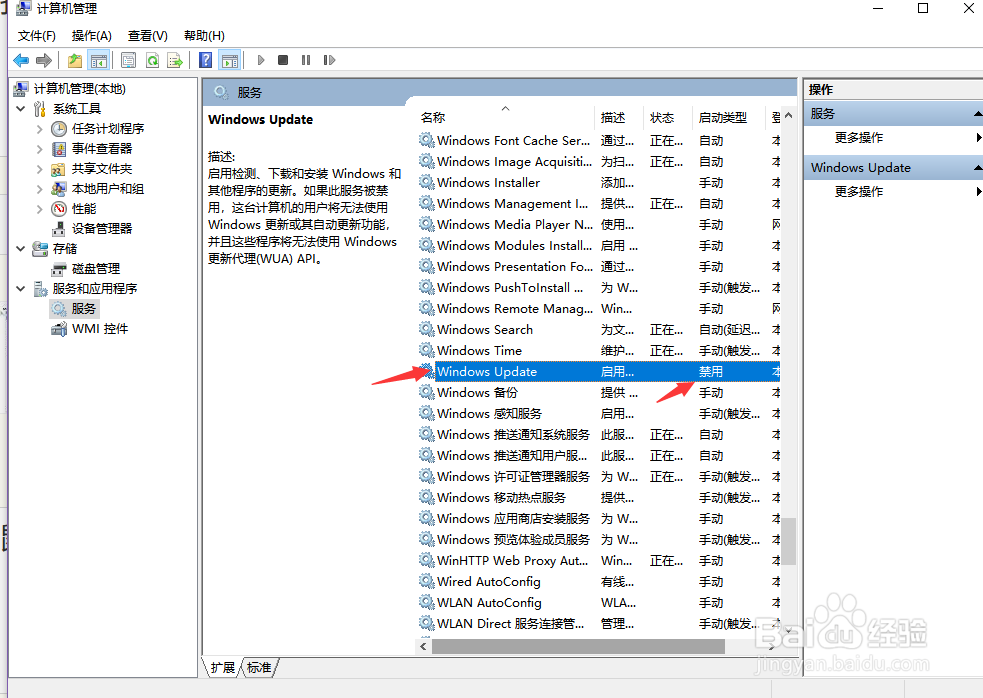
Task: Expand the 性能 node chevron
Action: tap(39, 209)
